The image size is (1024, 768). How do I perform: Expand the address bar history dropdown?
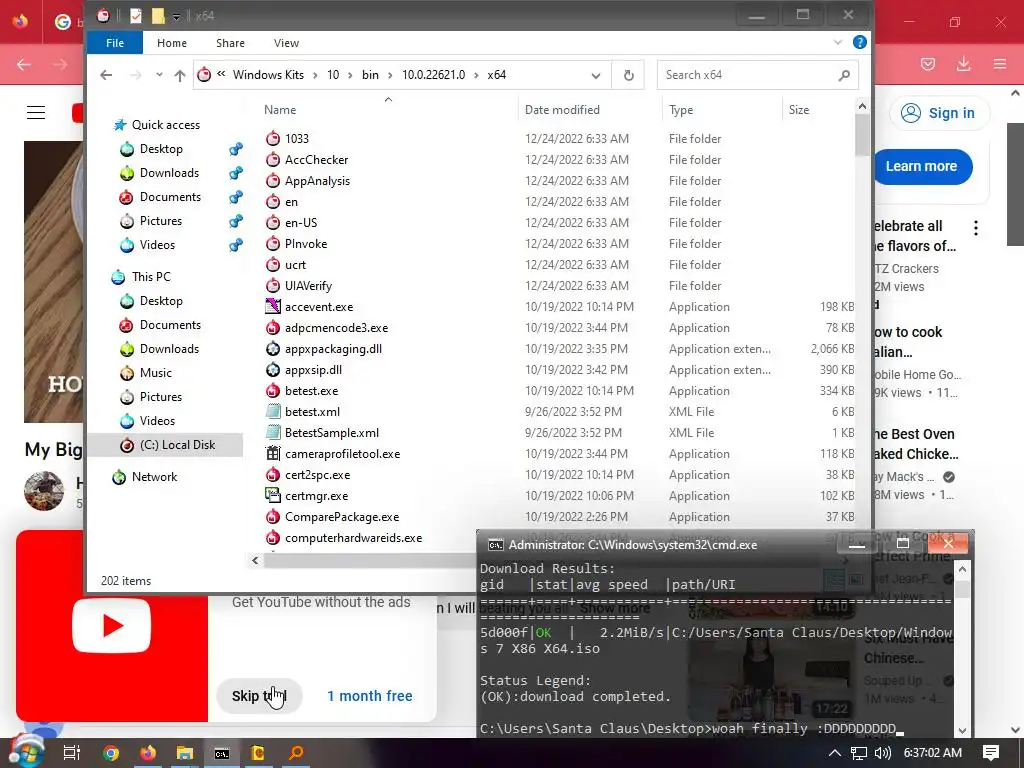coord(596,75)
